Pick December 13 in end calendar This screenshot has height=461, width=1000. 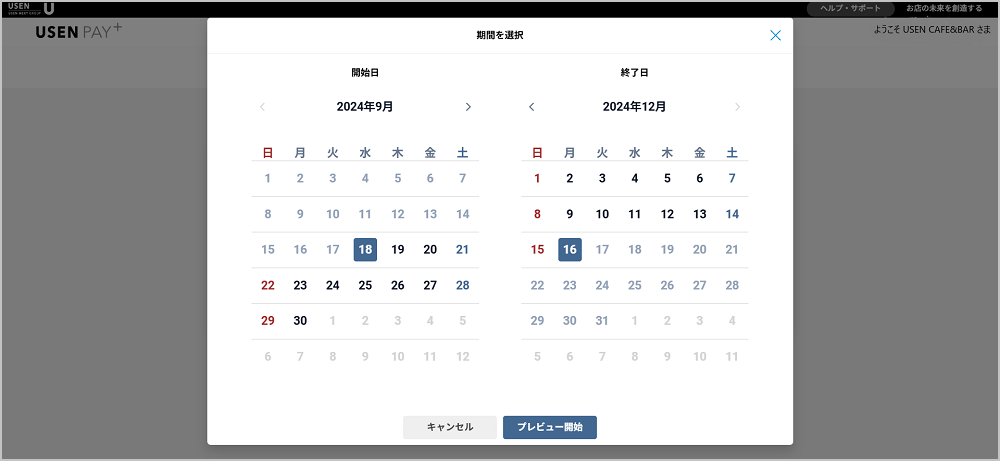(x=700, y=214)
